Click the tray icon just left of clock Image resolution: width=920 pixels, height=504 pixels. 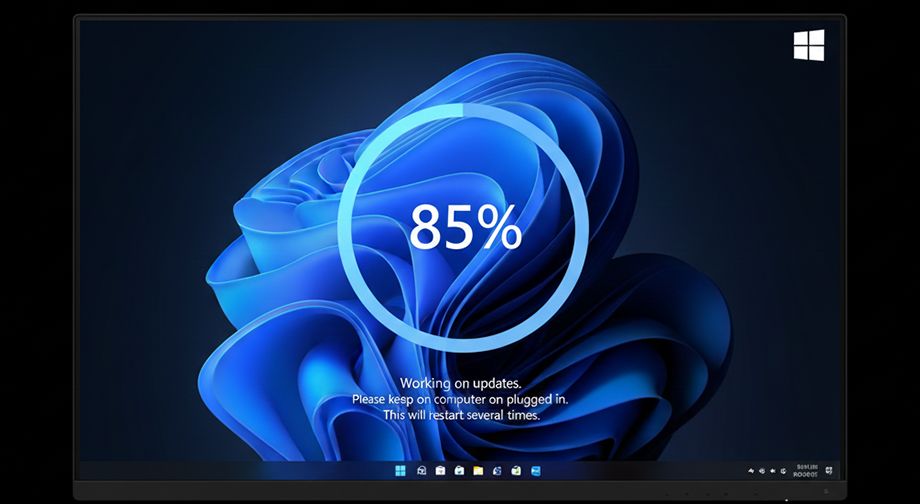[x=783, y=471]
